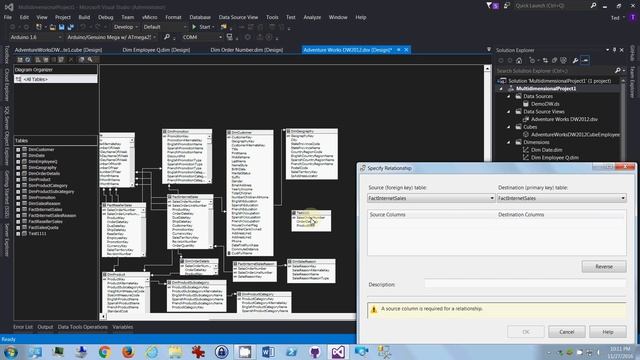Click the Show All Files icon
The width and height of the screenshot is (640, 360).
(563, 60)
